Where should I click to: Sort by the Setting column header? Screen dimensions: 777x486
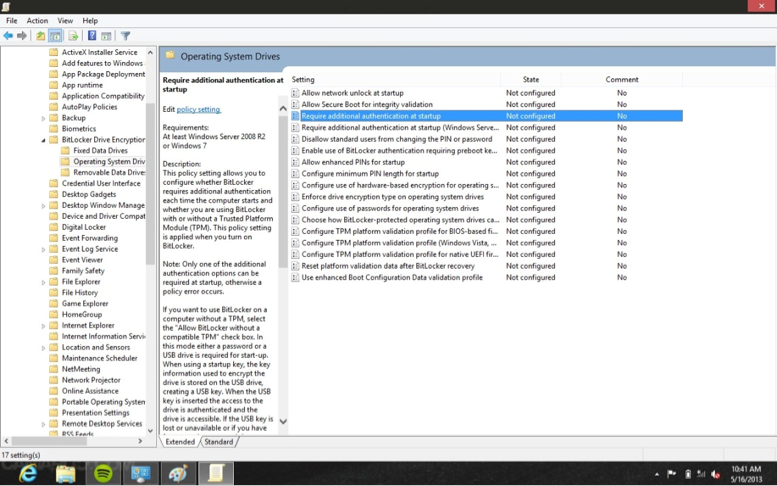(x=395, y=79)
